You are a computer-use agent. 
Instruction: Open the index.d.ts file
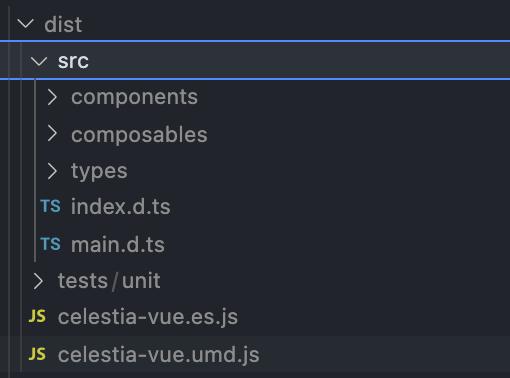pos(121,207)
